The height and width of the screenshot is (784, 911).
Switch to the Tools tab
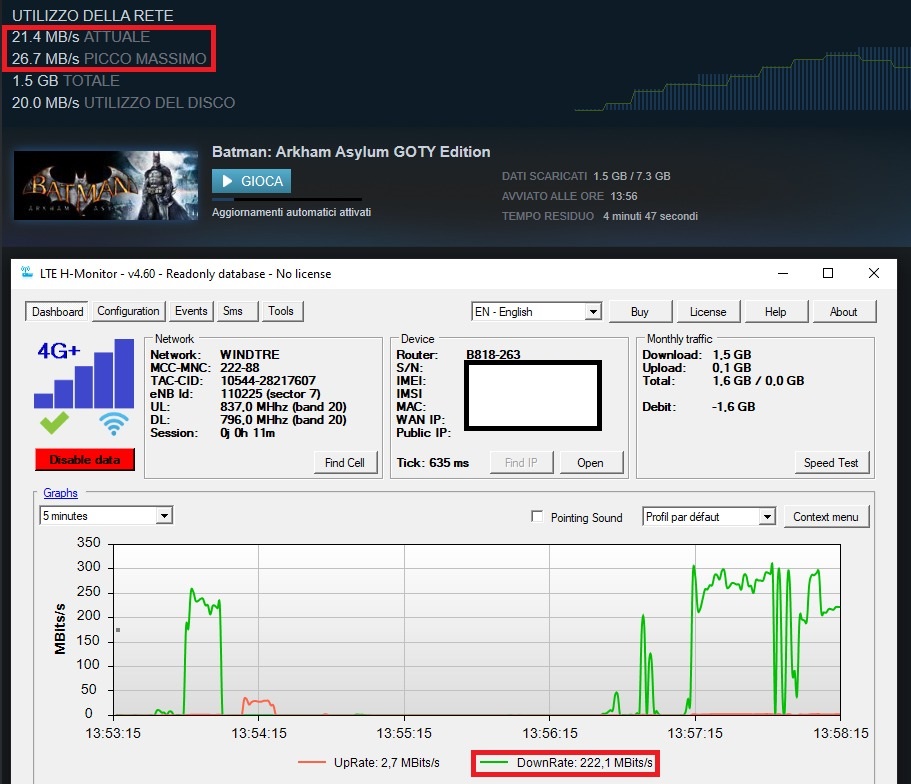point(281,311)
